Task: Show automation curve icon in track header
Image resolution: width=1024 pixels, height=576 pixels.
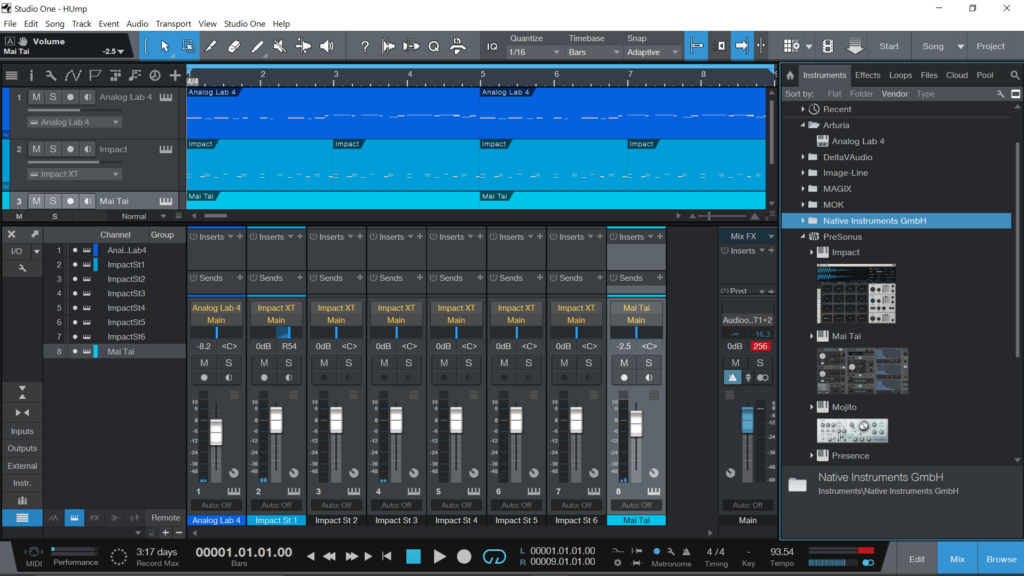Action: pos(72,76)
